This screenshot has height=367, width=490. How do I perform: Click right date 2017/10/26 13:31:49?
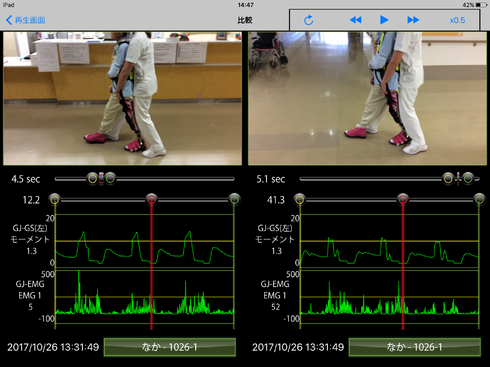pos(298,347)
